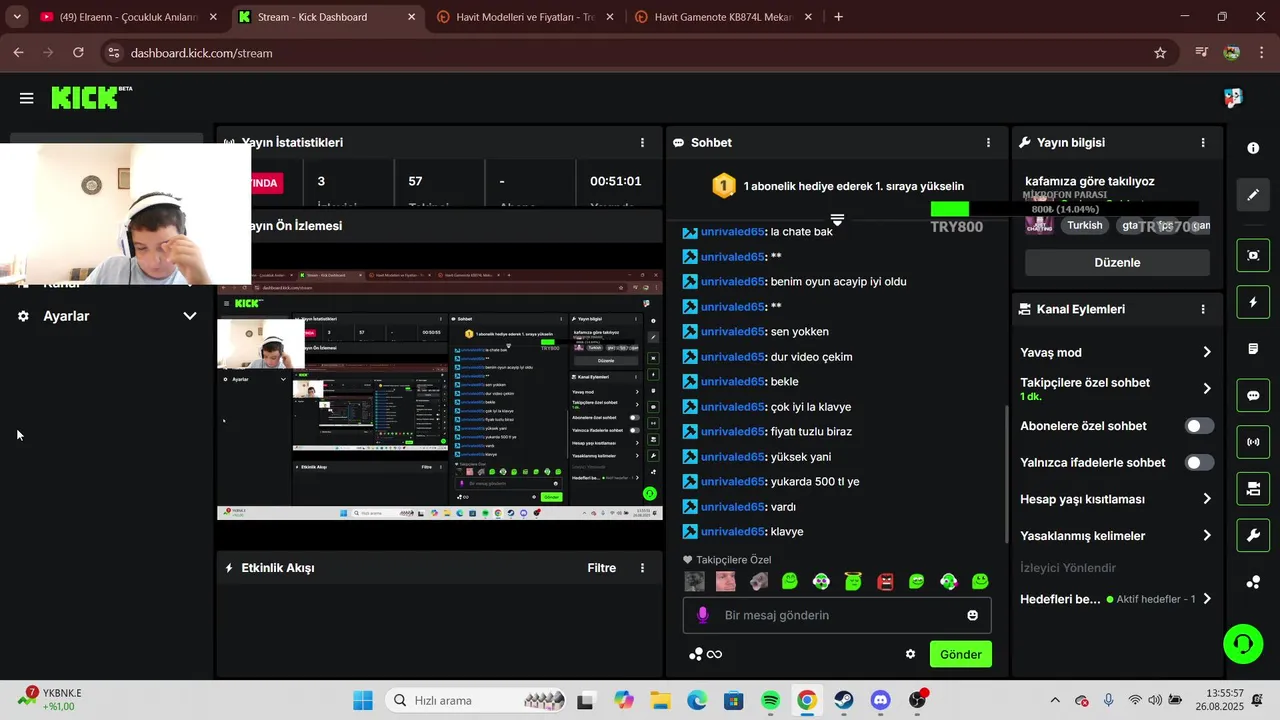
Task: Click the three-dots cluster icon in sidebar
Action: 1253,582
